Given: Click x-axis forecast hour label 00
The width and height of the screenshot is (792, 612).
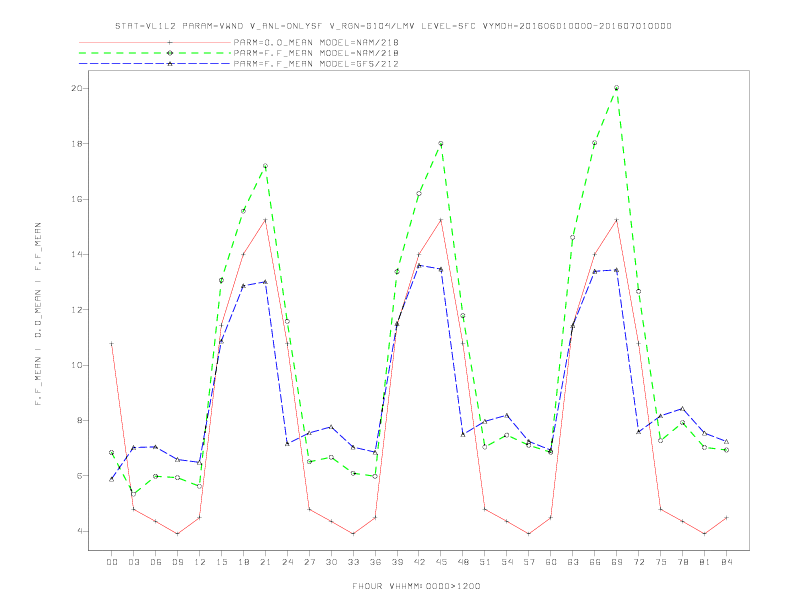Looking at the screenshot, I should pyautogui.click(x=112, y=562).
